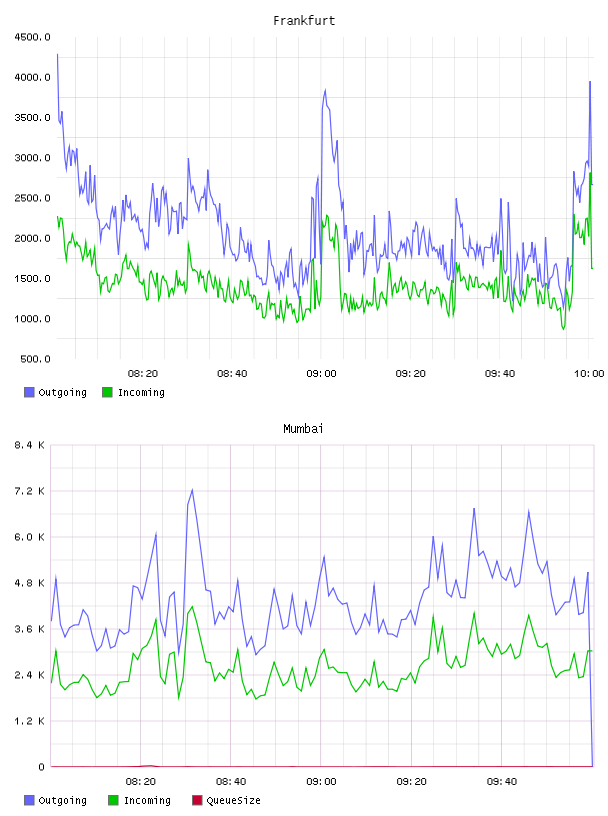Click the 09:00 time label in Mumbai chart

[x=321, y=782]
